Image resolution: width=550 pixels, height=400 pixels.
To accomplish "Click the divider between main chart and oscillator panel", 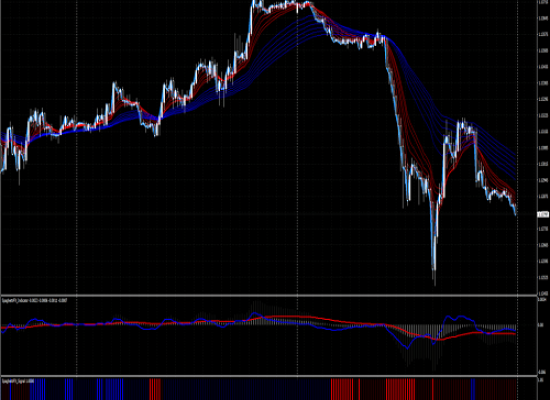I will [x=269, y=295].
